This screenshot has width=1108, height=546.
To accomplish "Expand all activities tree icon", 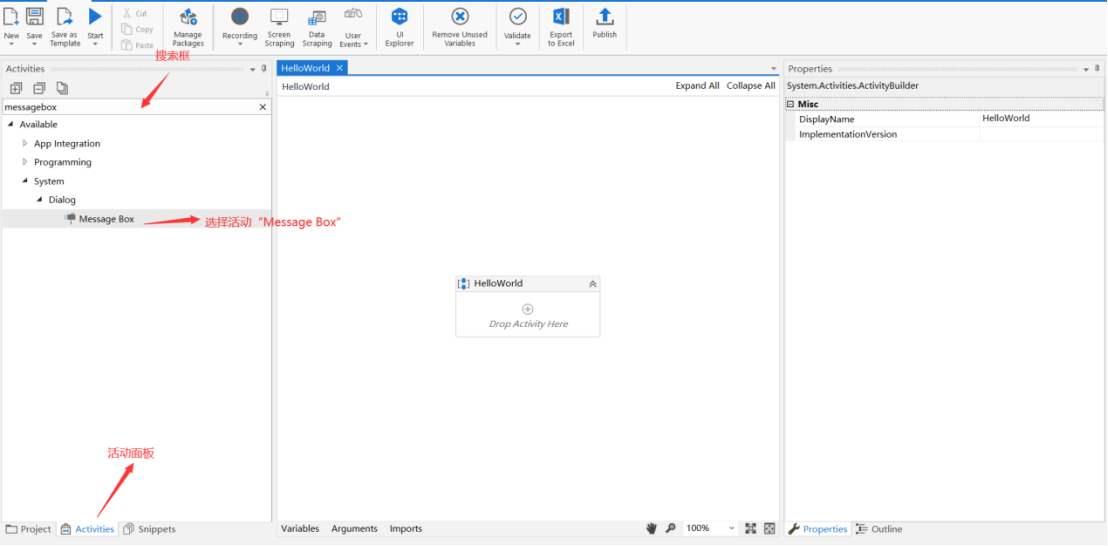I will coord(16,88).
